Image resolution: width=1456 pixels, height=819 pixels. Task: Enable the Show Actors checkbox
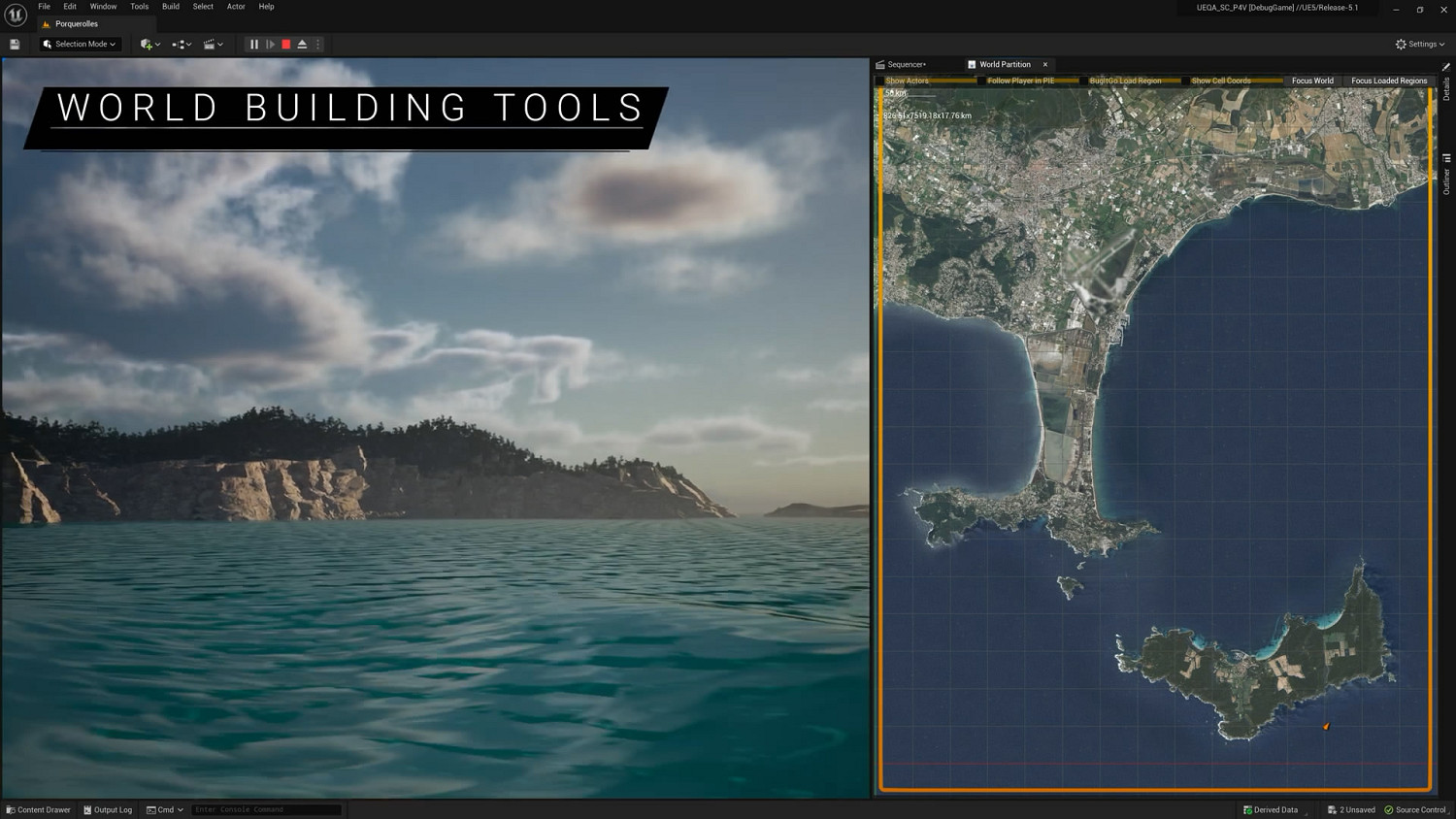pyautogui.click(x=880, y=82)
